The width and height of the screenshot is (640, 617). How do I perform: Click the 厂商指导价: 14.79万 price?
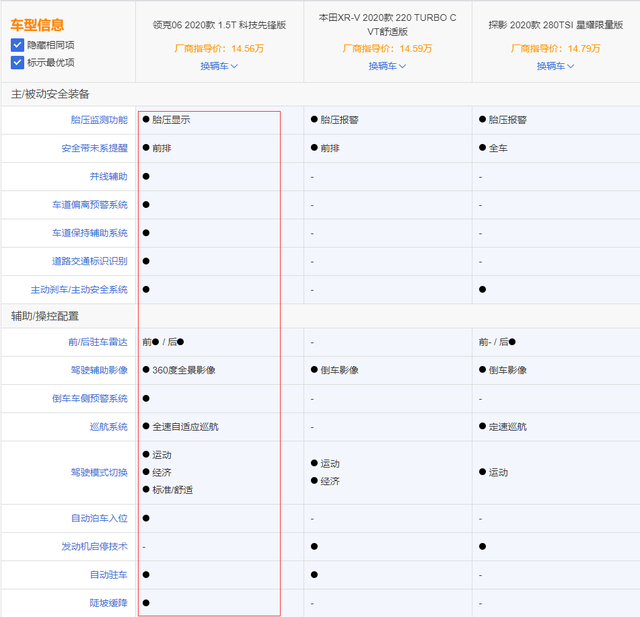(556, 49)
